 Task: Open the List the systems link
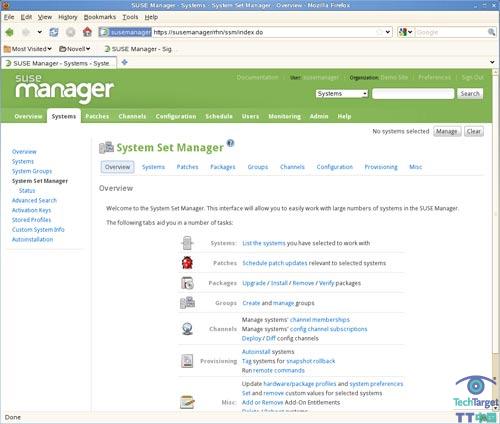264,243
